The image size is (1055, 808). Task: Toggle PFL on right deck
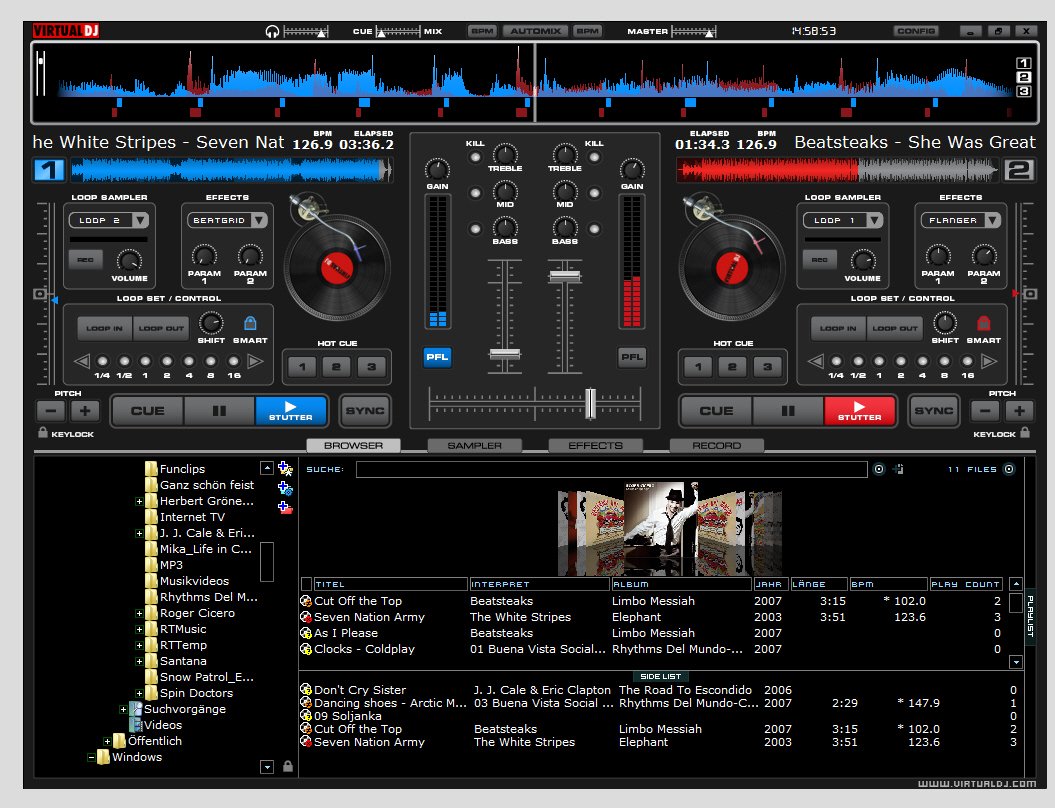632,357
